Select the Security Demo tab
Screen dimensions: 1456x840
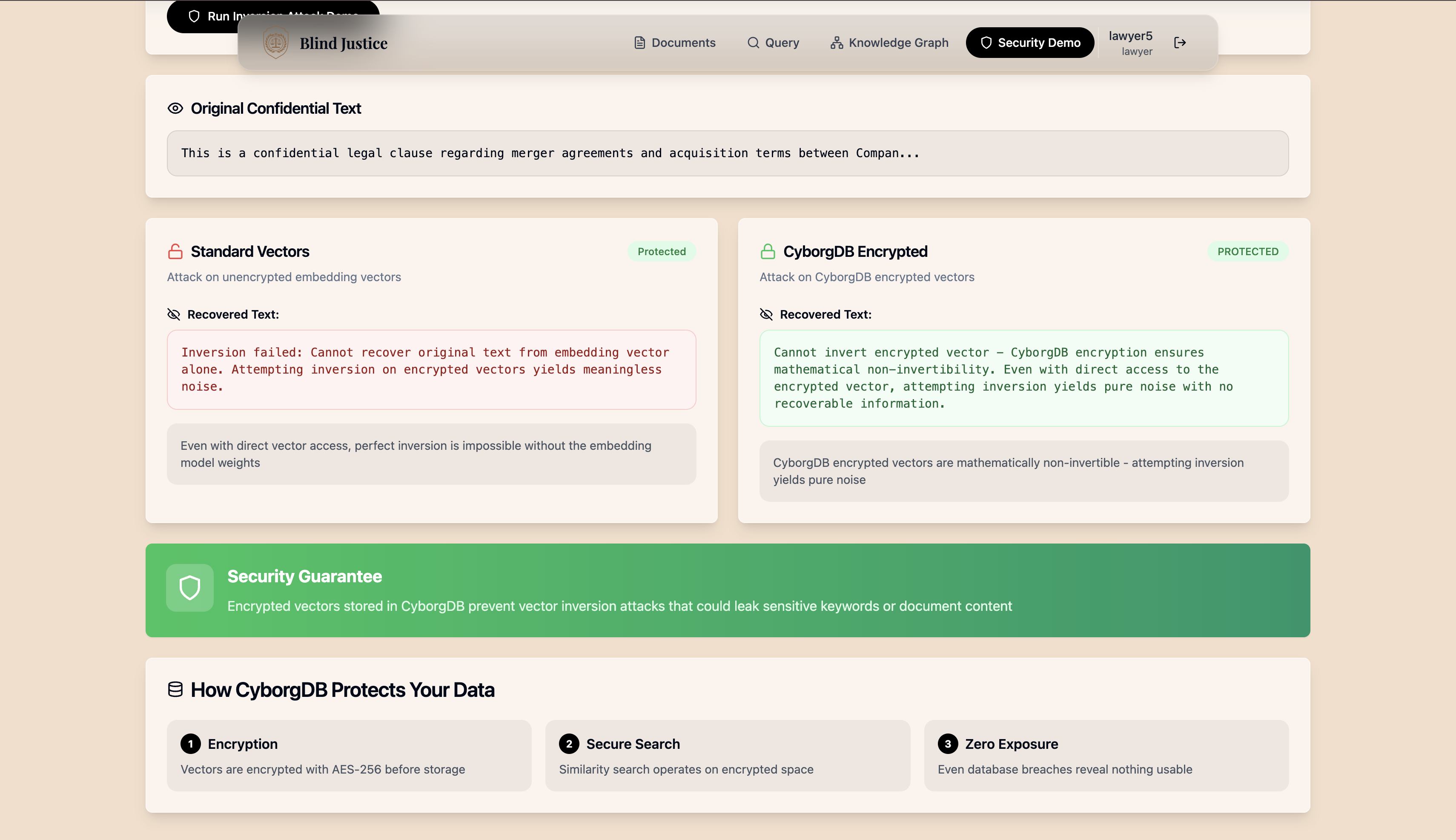1030,43
